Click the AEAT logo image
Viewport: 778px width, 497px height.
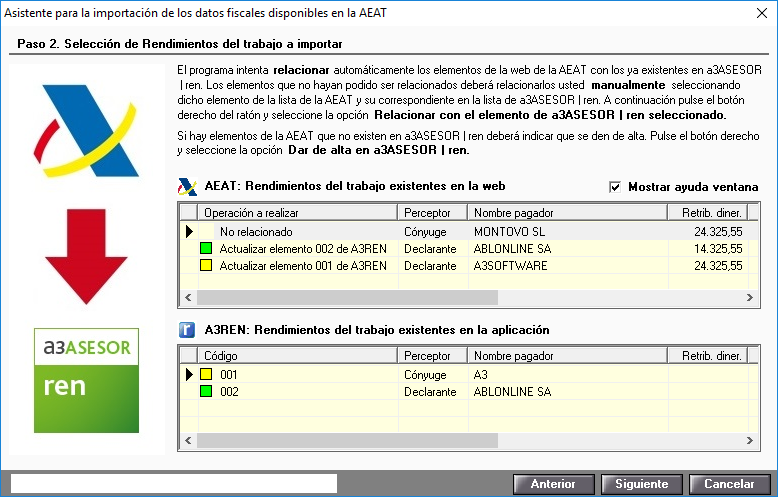86,131
